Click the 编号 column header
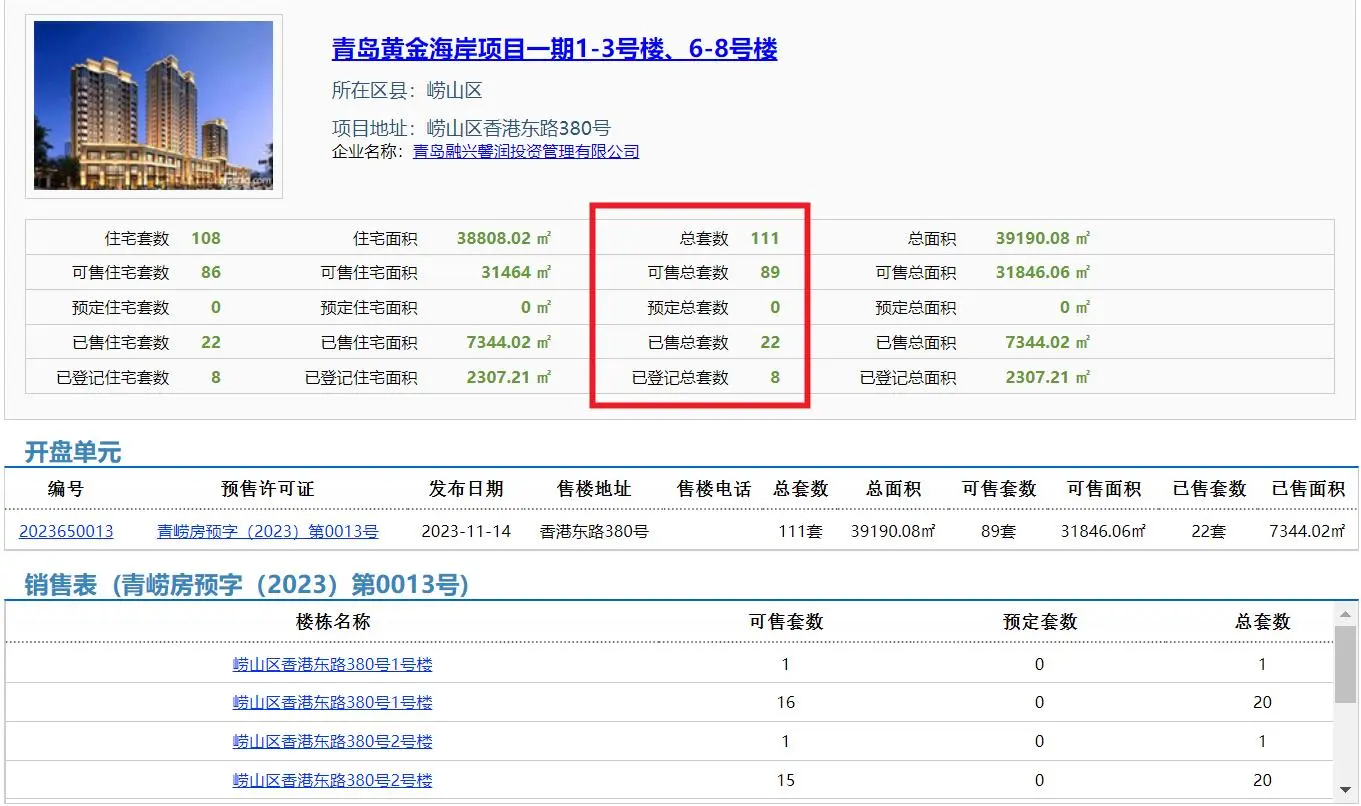Viewport: 1361px width, 806px height. [x=66, y=489]
